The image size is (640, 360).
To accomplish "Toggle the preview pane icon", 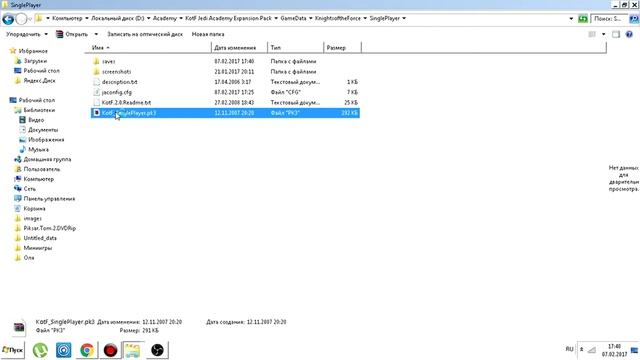I will pos(616,34).
